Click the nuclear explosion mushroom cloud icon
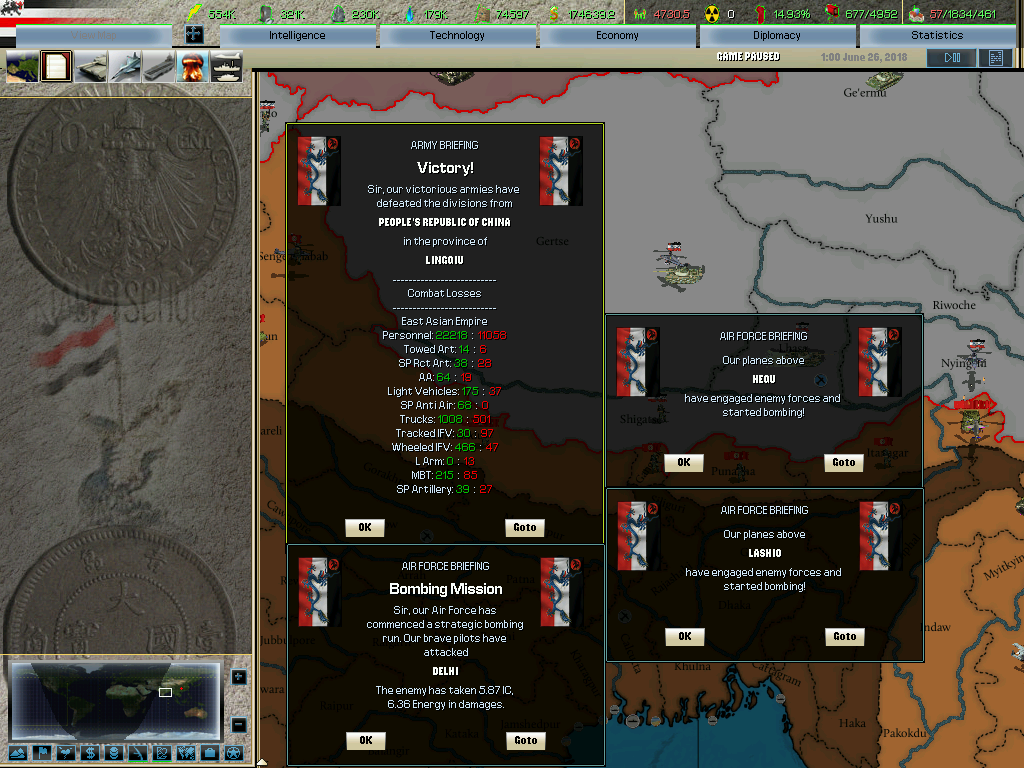1024x768 pixels. [192, 66]
